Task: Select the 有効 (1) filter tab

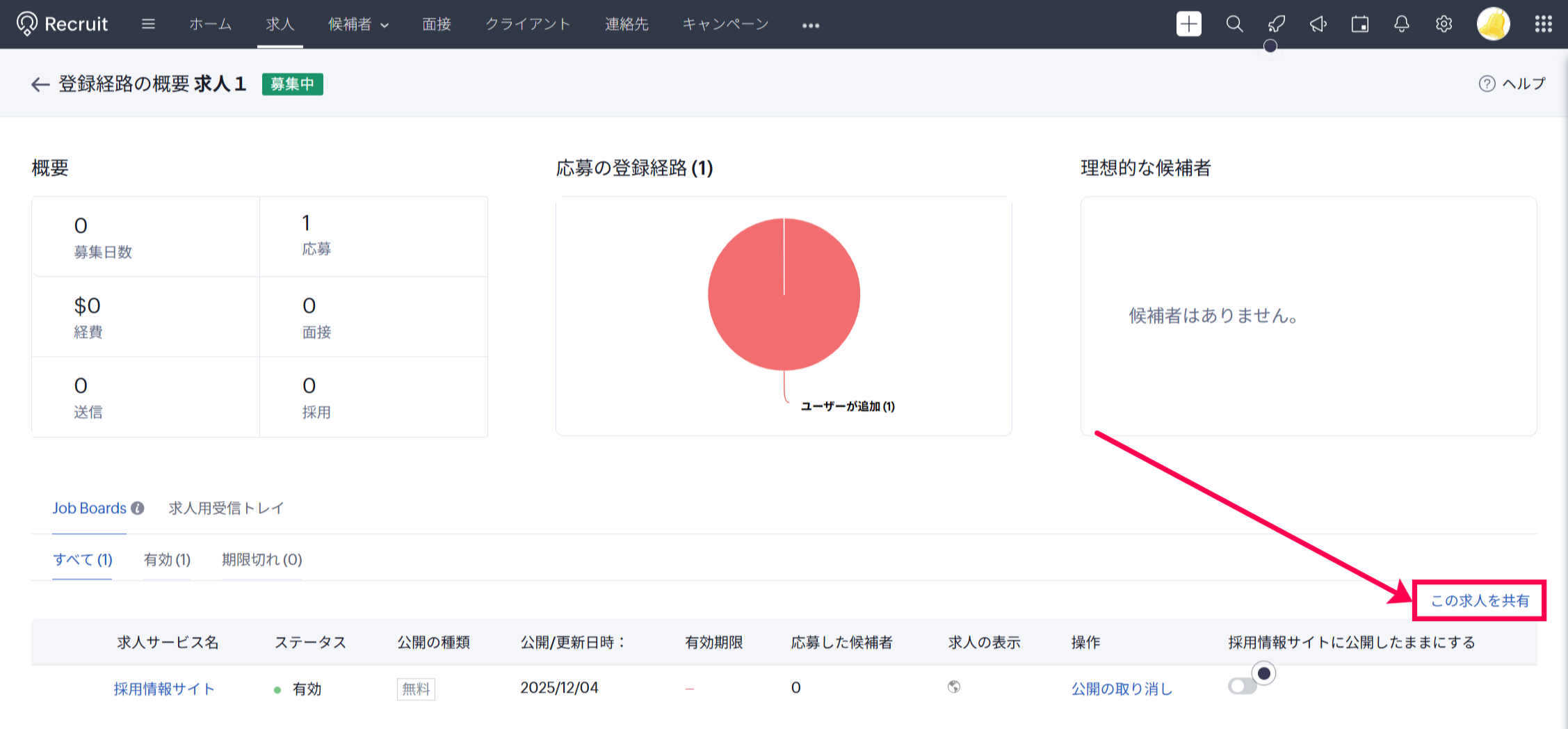Action: (167, 560)
